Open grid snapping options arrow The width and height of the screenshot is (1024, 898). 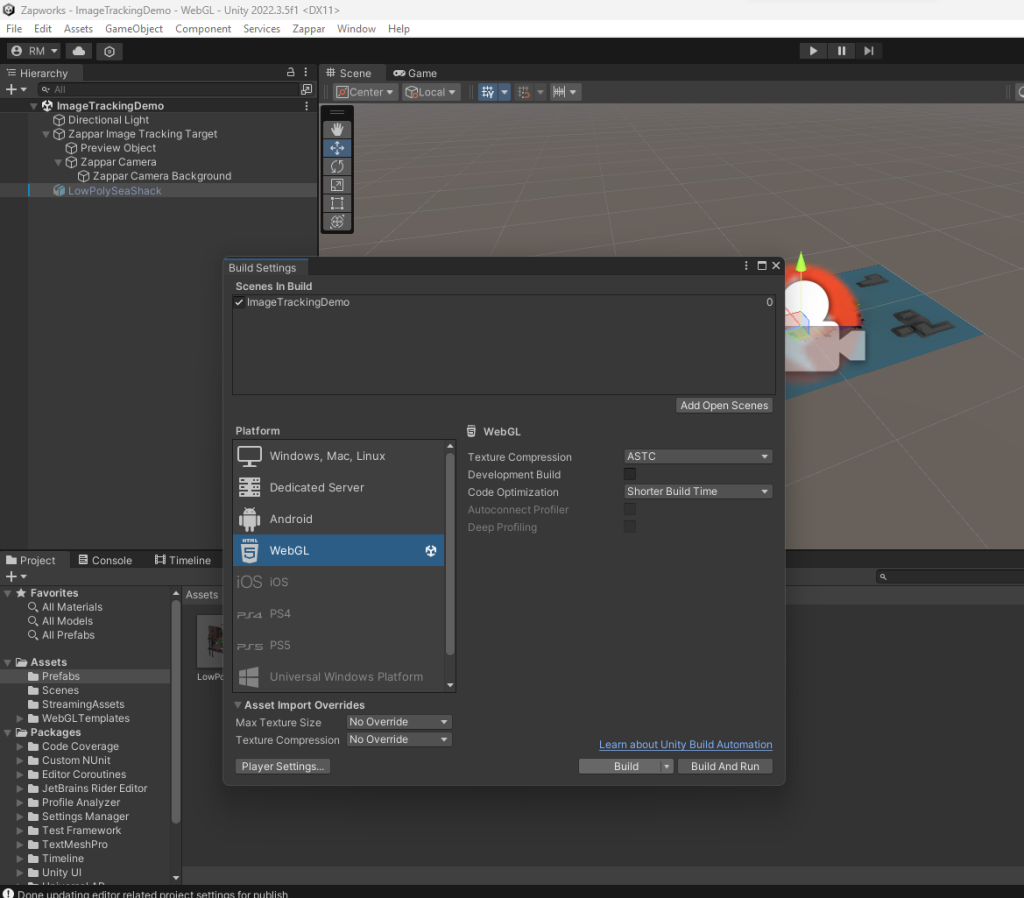click(504, 92)
